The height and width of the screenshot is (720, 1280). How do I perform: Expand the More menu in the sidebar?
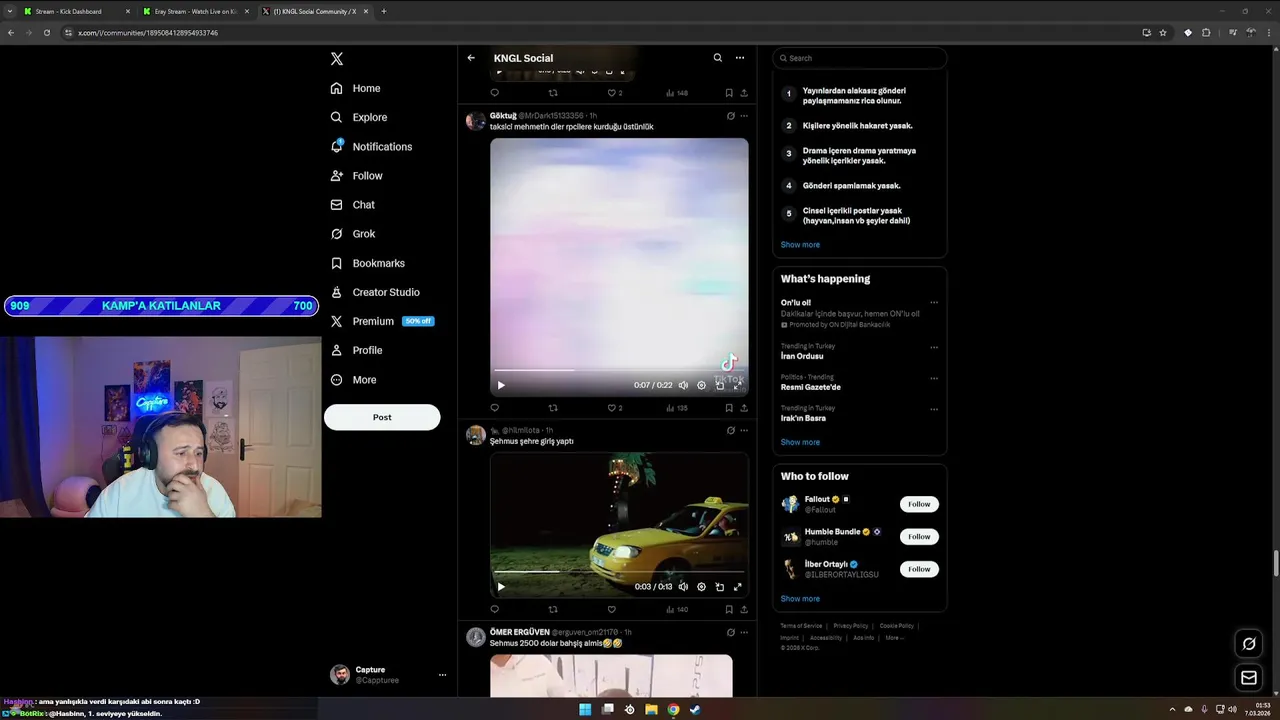(x=354, y=379)
